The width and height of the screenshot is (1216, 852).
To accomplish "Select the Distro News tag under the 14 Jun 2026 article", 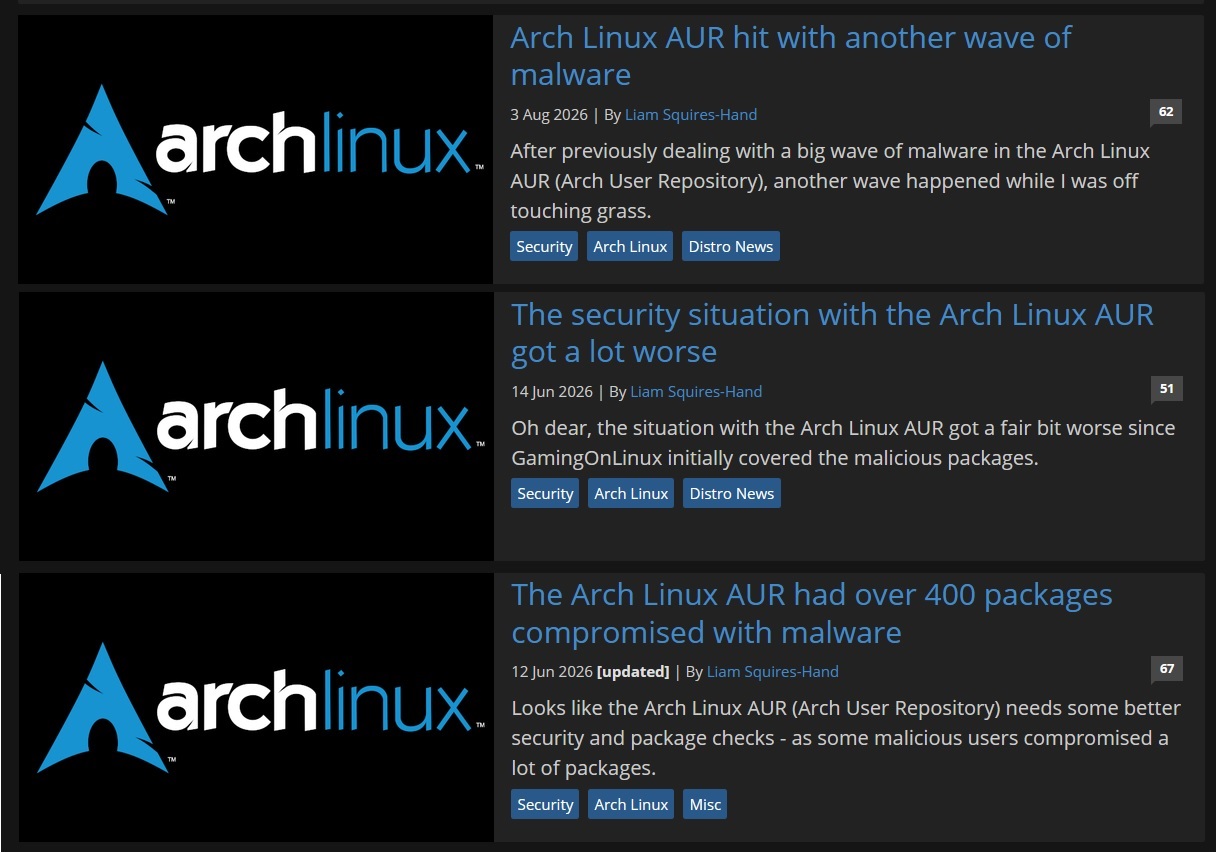I will pyautogui.click(x=732, y=493).
